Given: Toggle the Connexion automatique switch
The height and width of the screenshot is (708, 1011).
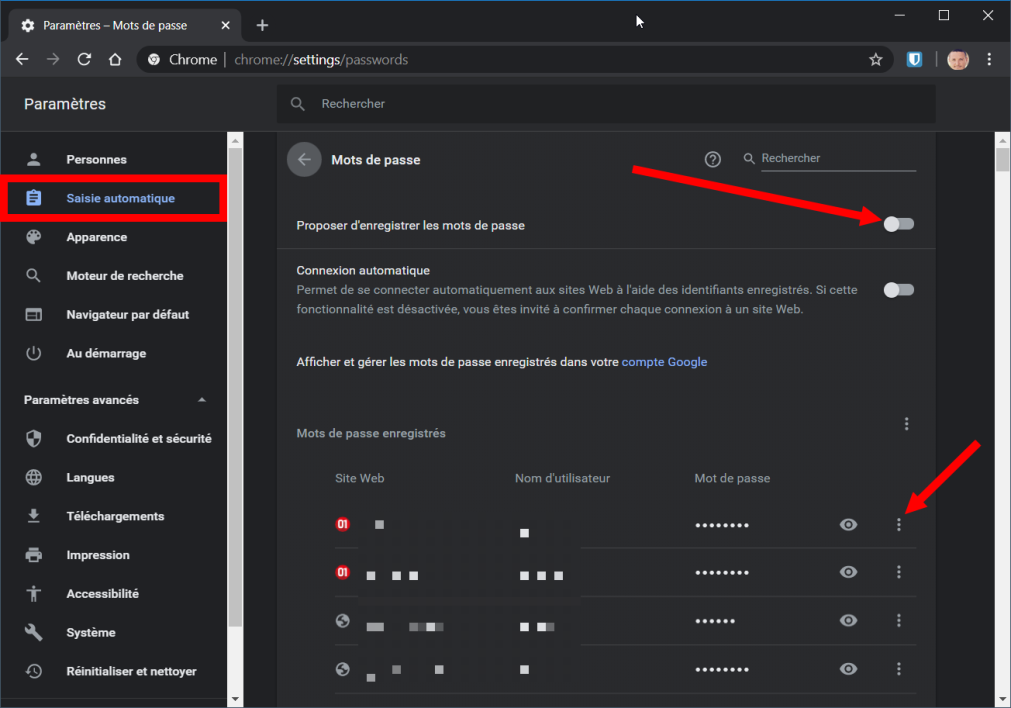Looking at the screenshot, I should (x=898, y=290).
